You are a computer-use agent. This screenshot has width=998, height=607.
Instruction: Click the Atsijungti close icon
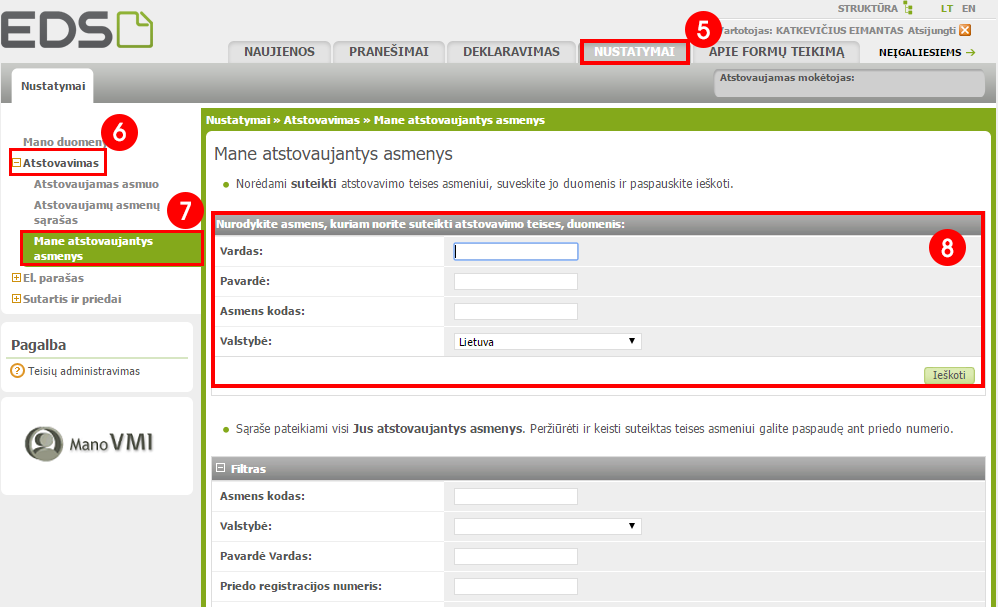[965, 31]
